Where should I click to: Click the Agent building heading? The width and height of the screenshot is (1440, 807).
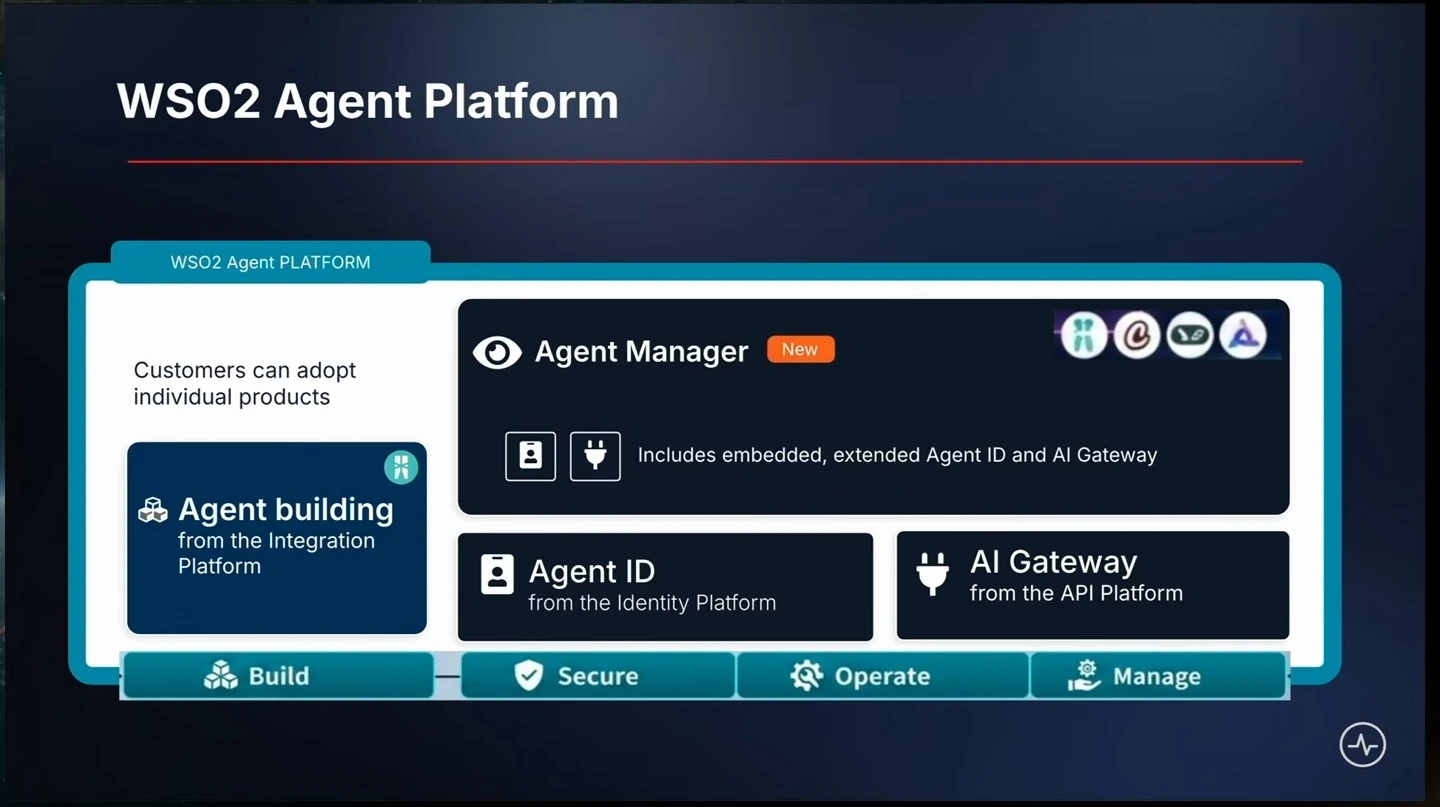point(286,510)
